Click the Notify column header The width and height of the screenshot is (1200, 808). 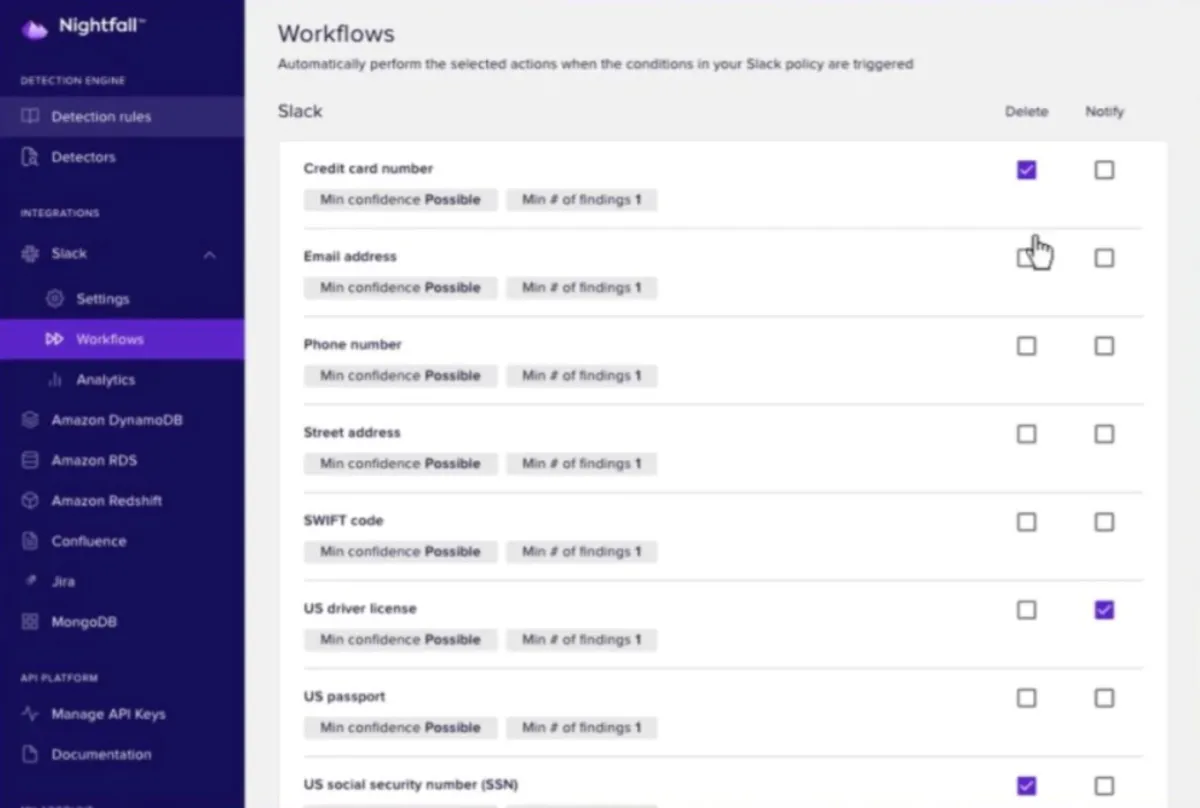1105,112
